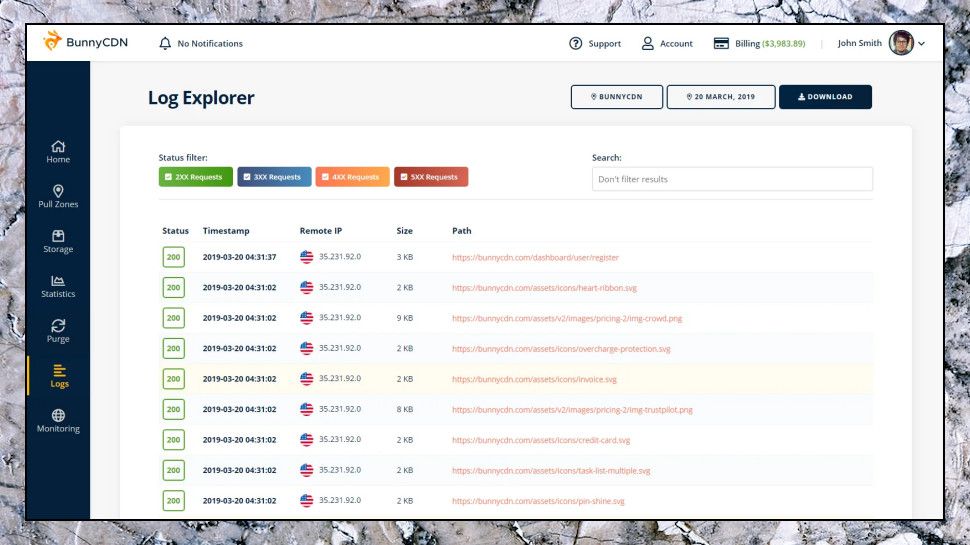This screenshot has width=970, height=545.
Task: Toggle the 2XX Requests filter
Action: pyautogui.click(x=195, y=177)
